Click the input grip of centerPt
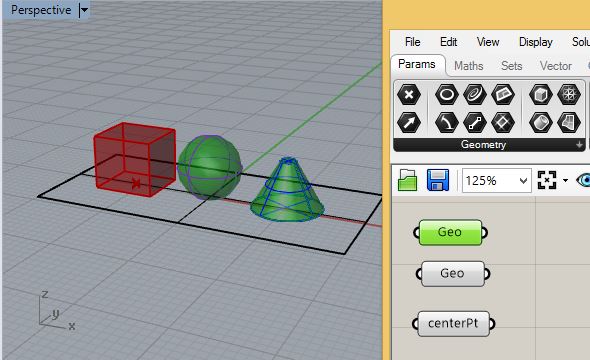Image resolution: width=590 pixels, height=360 pixels. pos(415,324)
